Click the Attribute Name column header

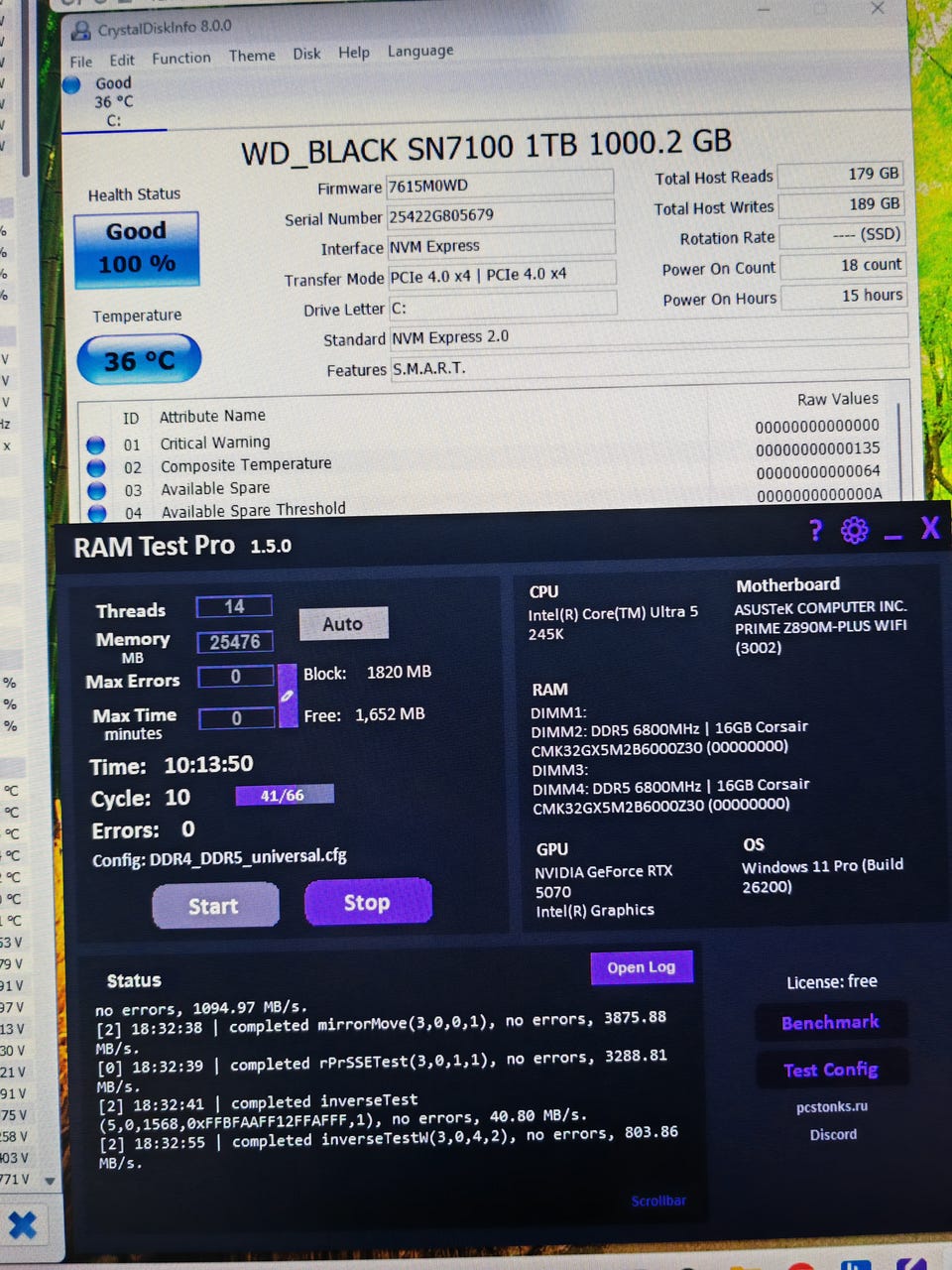coord(212,416)
